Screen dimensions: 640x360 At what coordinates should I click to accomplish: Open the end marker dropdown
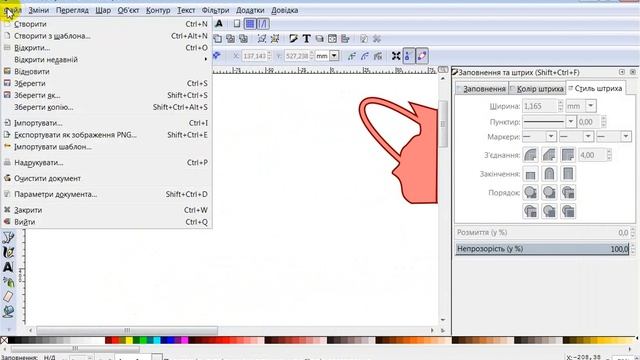point(626,136)
